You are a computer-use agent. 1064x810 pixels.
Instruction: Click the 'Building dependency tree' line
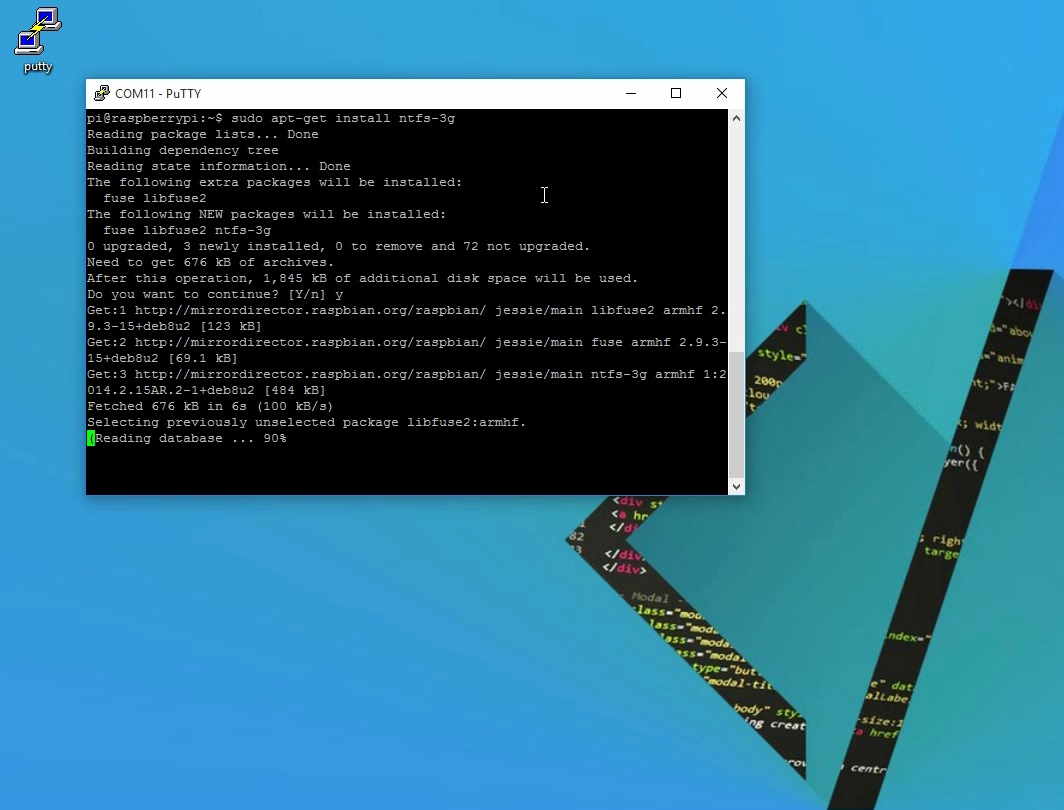click(183, 151)
